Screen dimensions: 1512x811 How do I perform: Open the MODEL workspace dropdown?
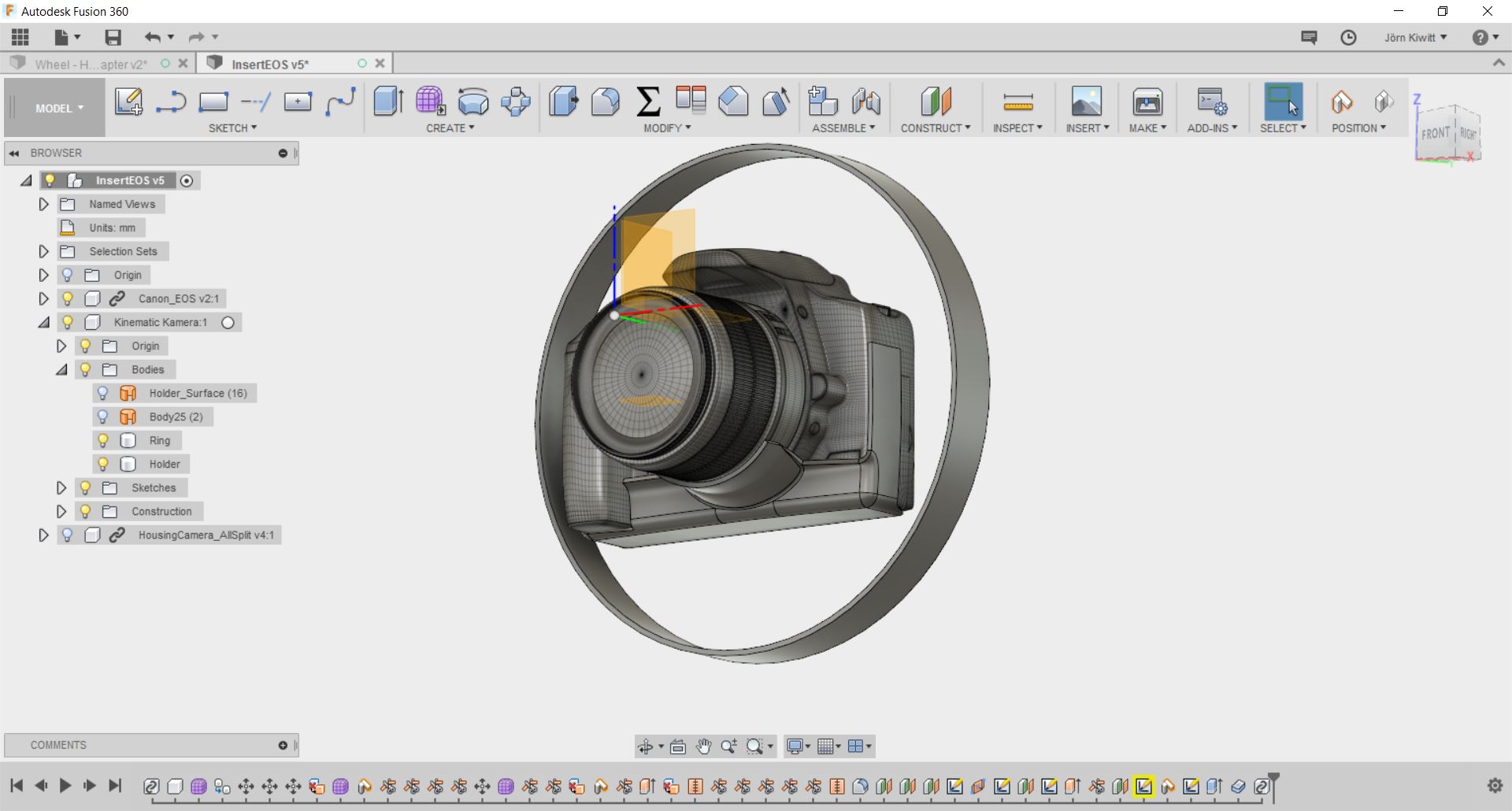59,109
